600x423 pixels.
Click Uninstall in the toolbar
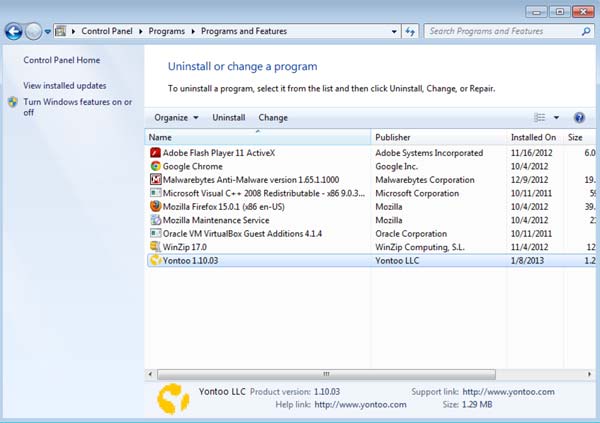coord(229,118)
